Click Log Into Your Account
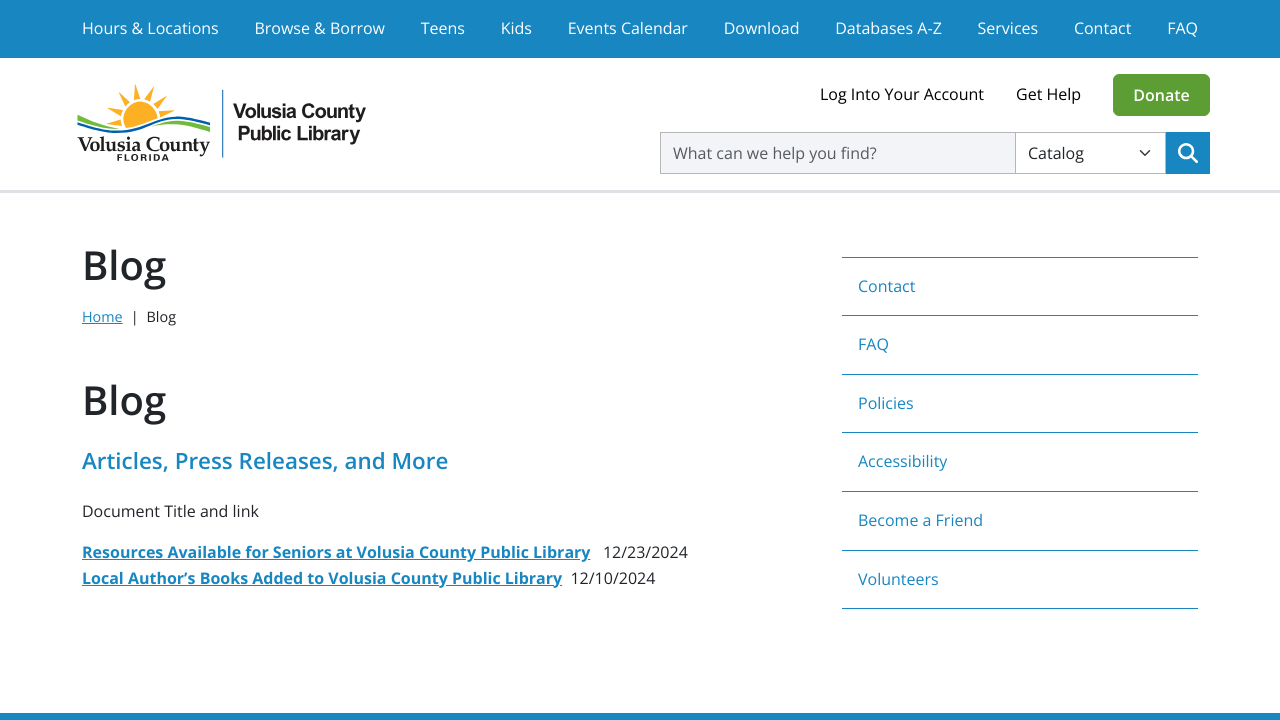 pos(901,94)
